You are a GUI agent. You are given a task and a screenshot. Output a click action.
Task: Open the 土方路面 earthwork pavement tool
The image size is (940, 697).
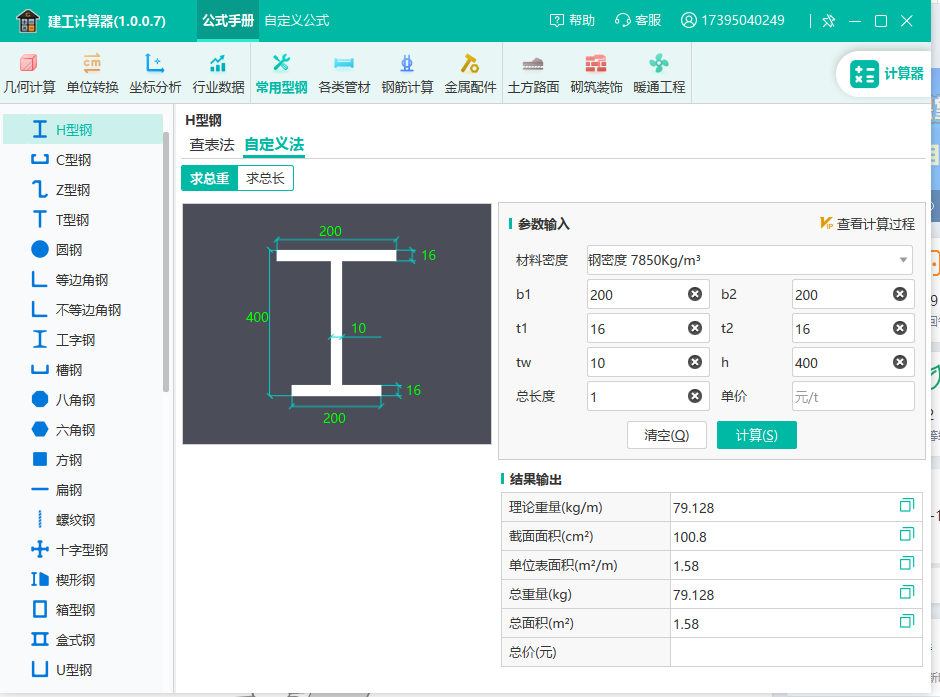[533, 73]
